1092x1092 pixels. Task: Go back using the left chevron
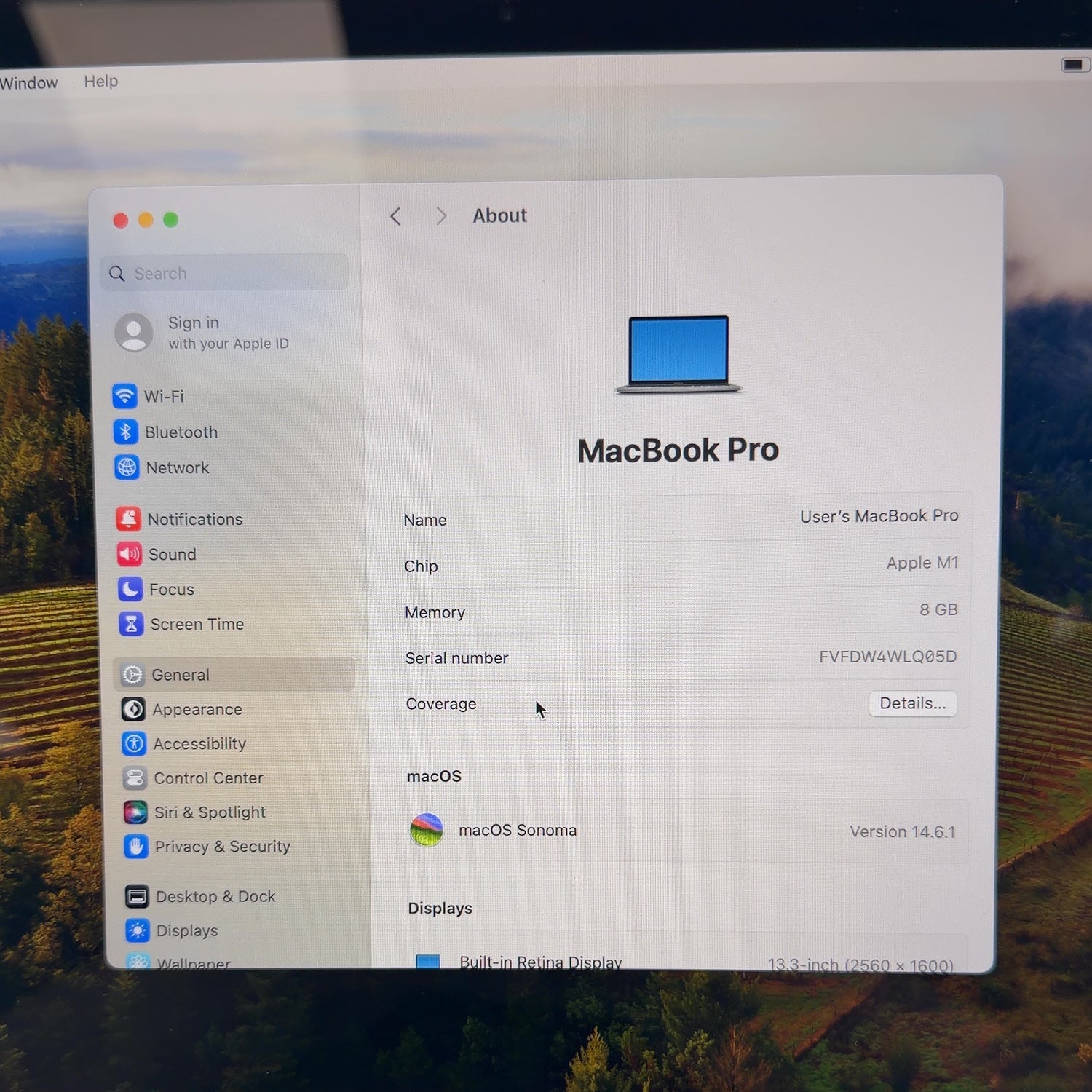[x=396, y=216]
